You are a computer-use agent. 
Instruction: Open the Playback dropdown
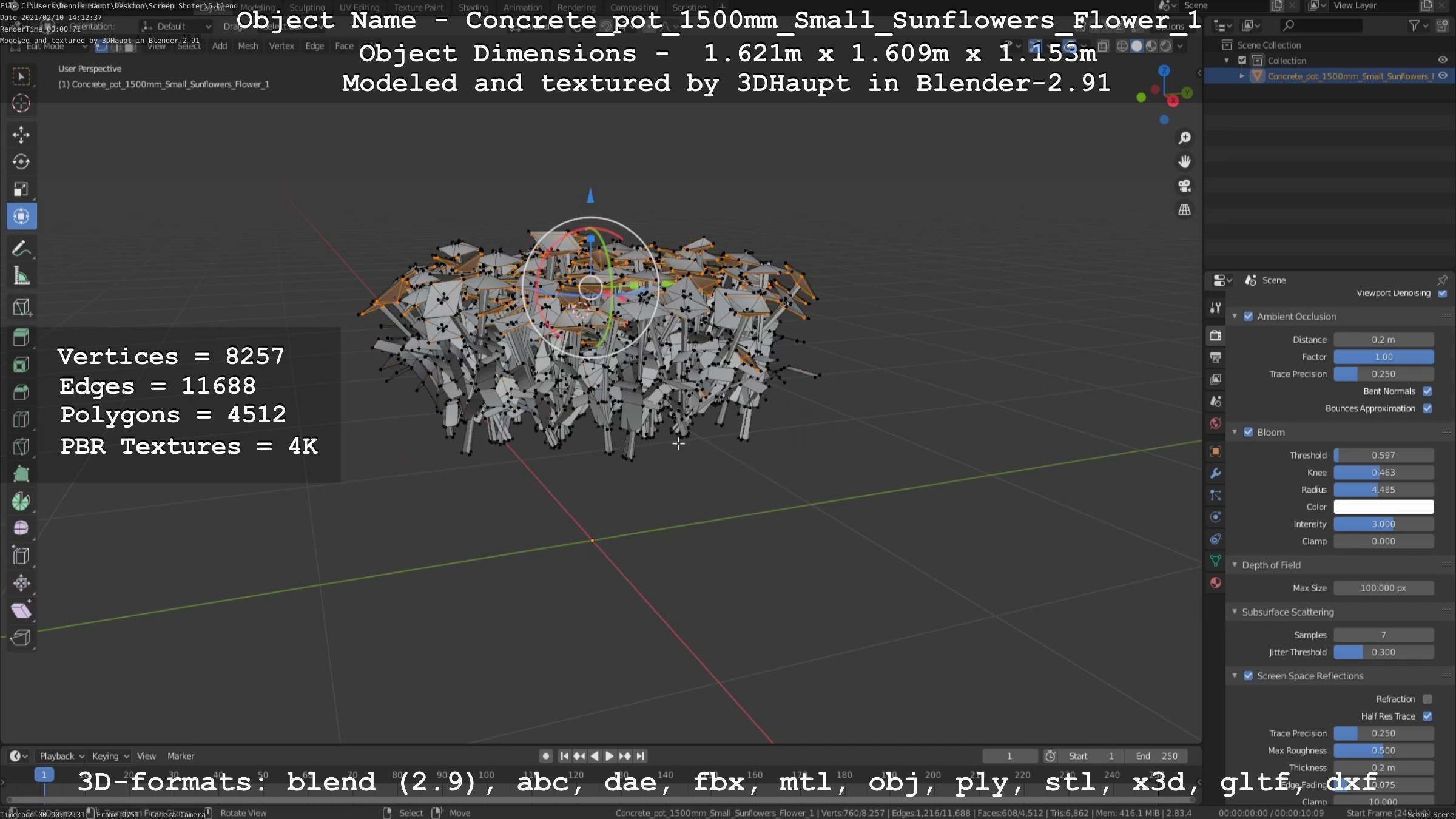(61, 756)
